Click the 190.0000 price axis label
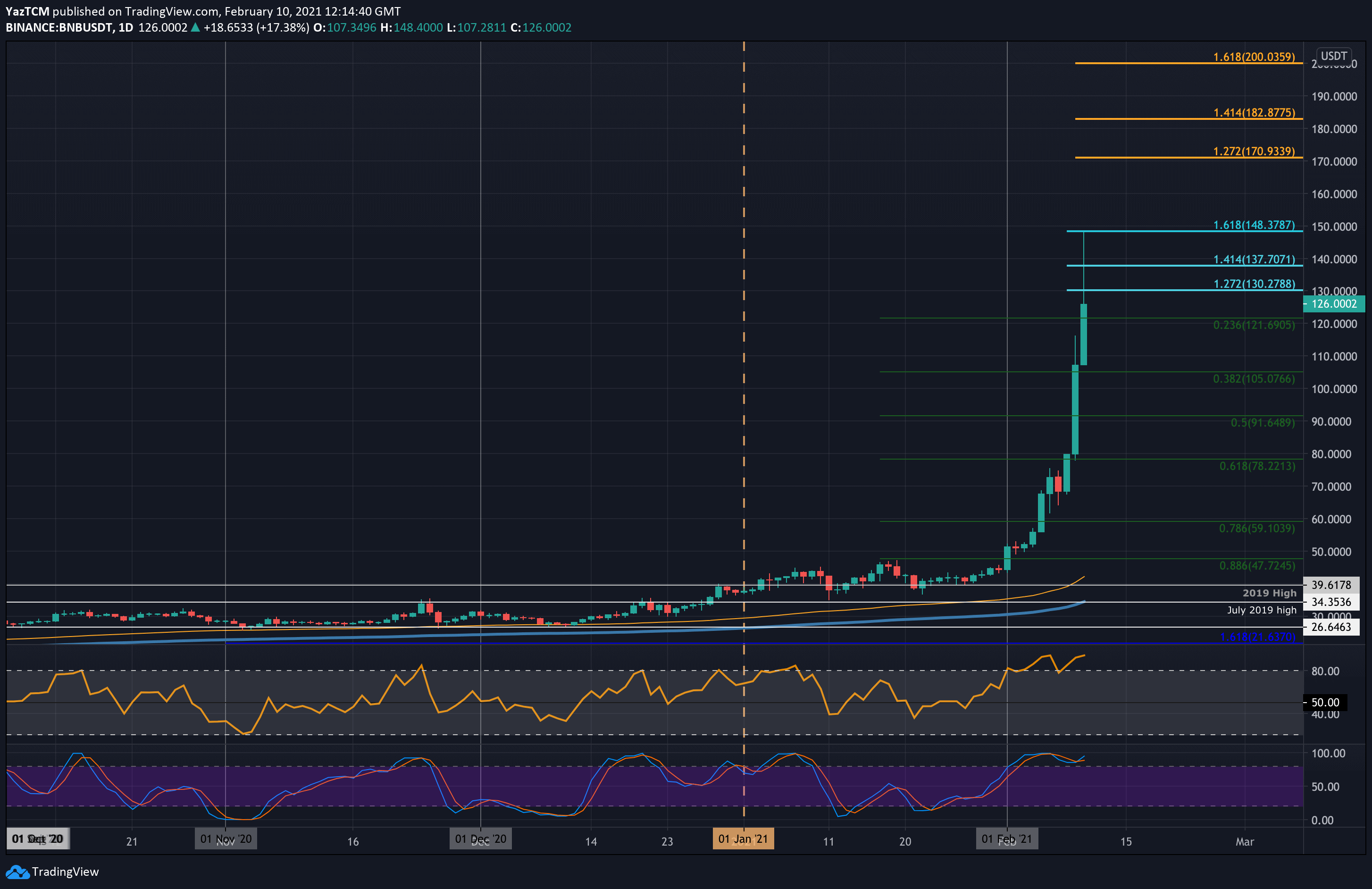 coord(1334,96)
